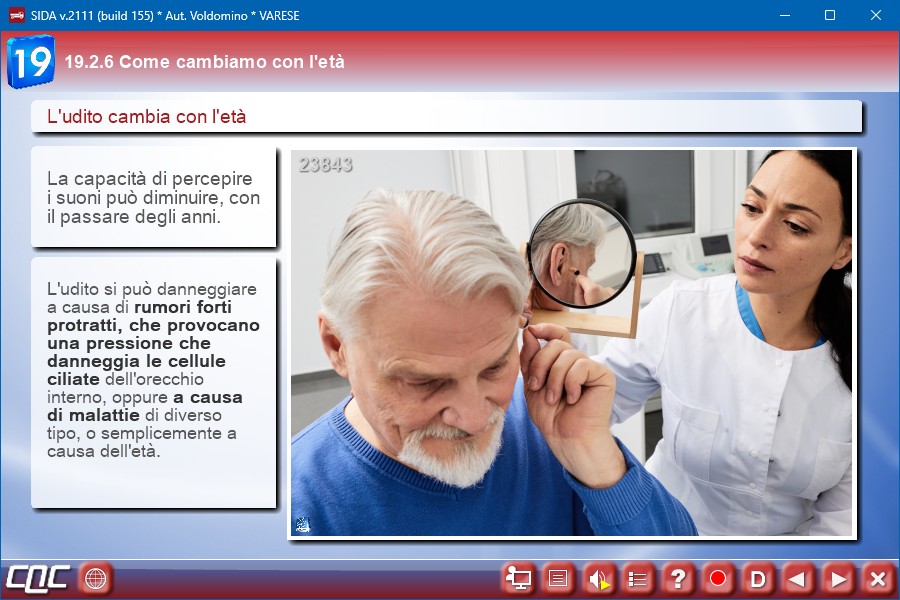900x600 pixels.
Task: Play the audio narration speaker button
Action: pyautogui.click(x=598, y=578)
